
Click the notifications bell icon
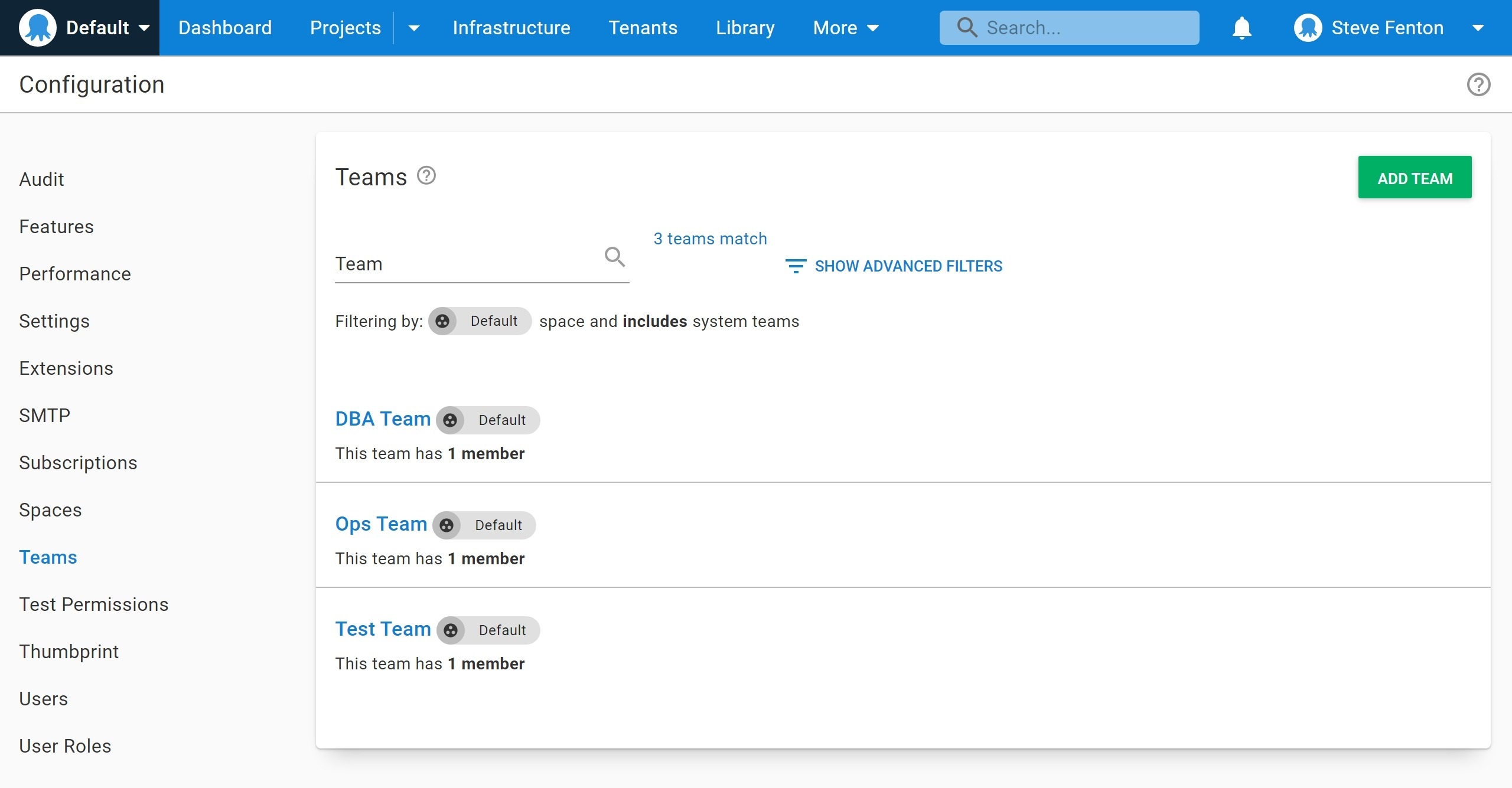tap(1241, 28)
